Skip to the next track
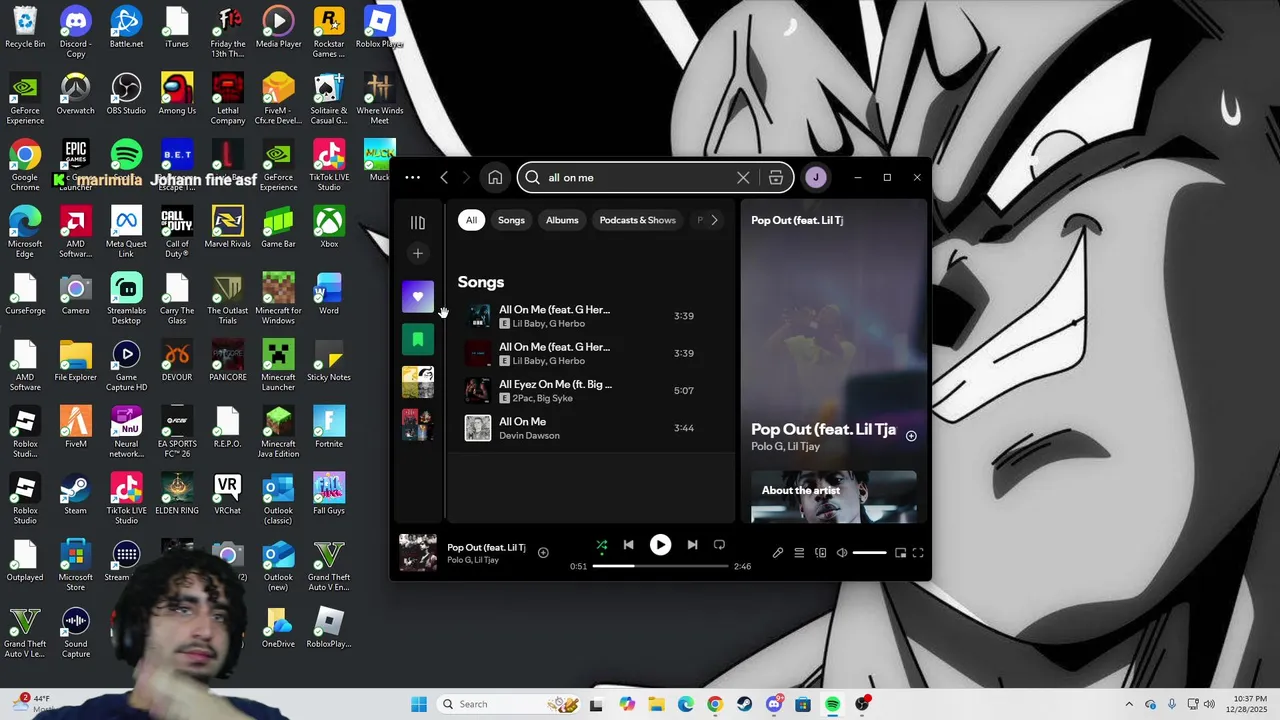The width and height of the screenshot is (1280, 720). [x=692, y=545]
